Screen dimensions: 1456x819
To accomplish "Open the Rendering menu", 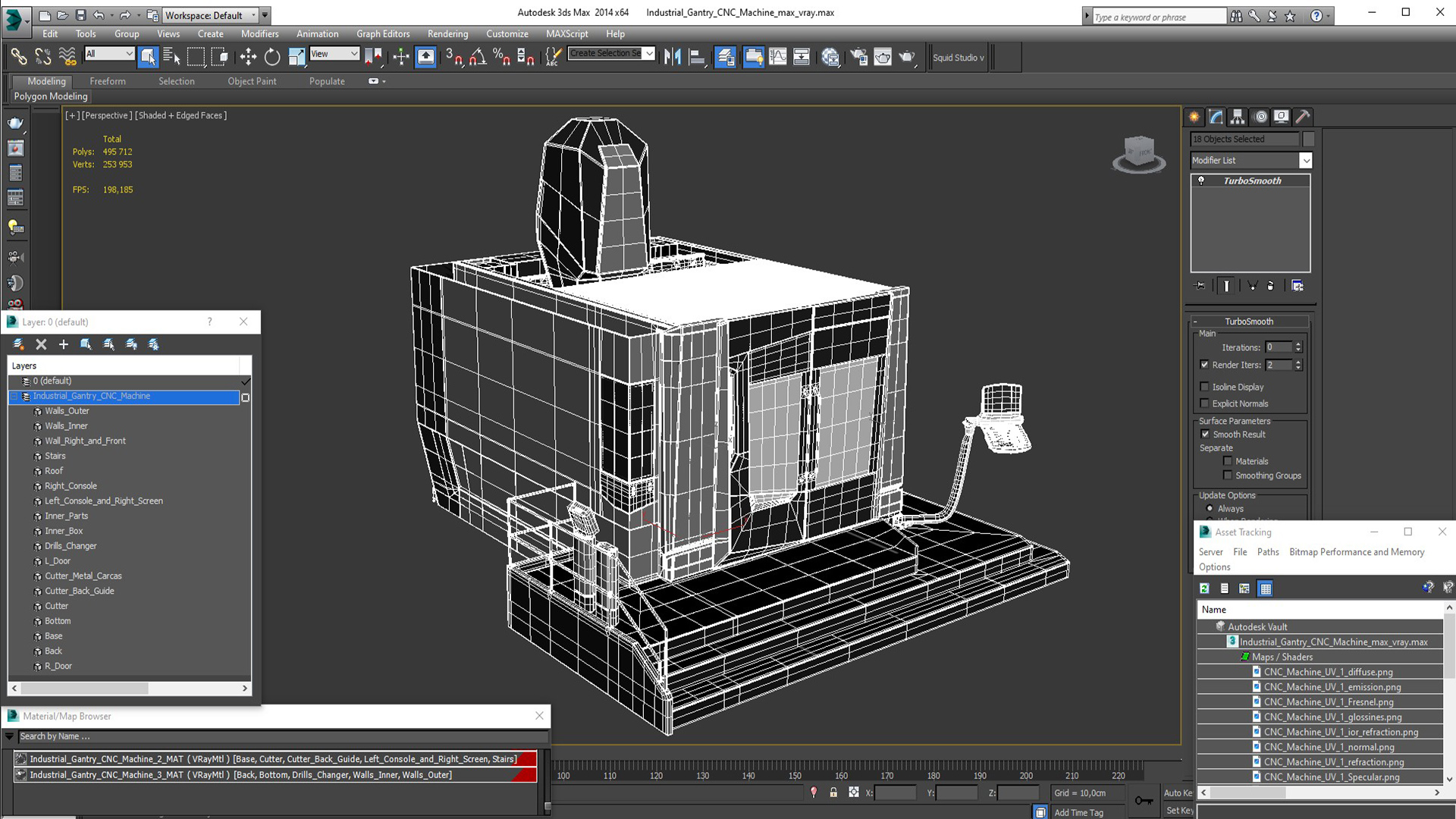I will click(x=447, y=34).
